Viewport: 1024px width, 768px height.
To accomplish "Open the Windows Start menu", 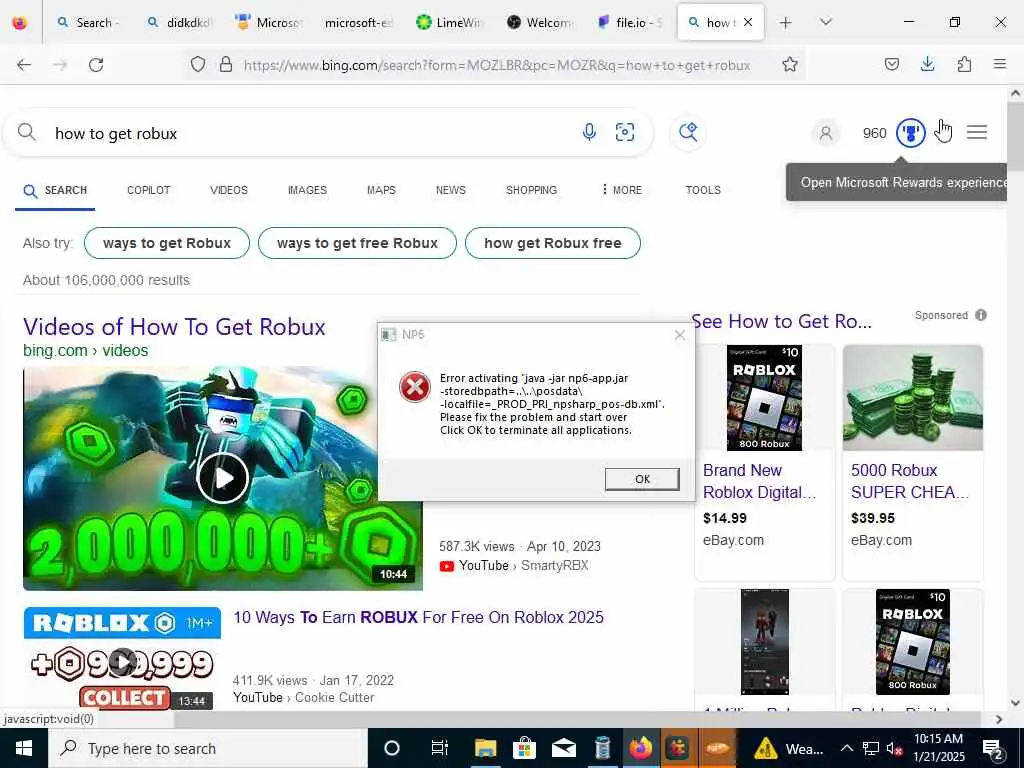I will (x=24, y=748).
